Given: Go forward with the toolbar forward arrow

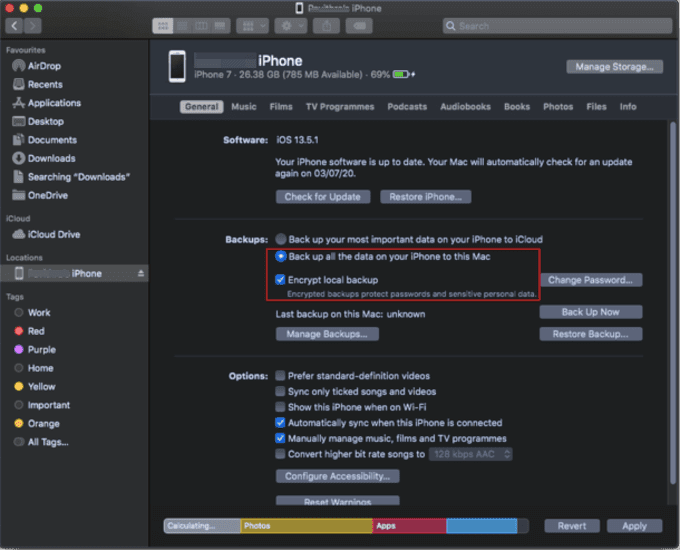Looking at the screenshot, I should [33, 26].
